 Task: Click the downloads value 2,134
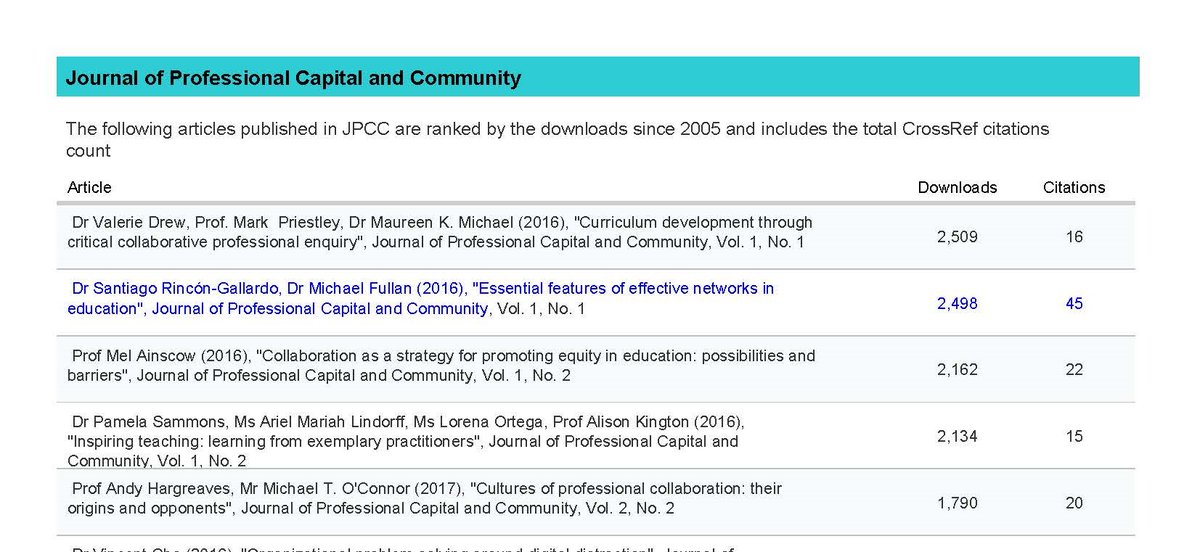(x=957, y=436)
